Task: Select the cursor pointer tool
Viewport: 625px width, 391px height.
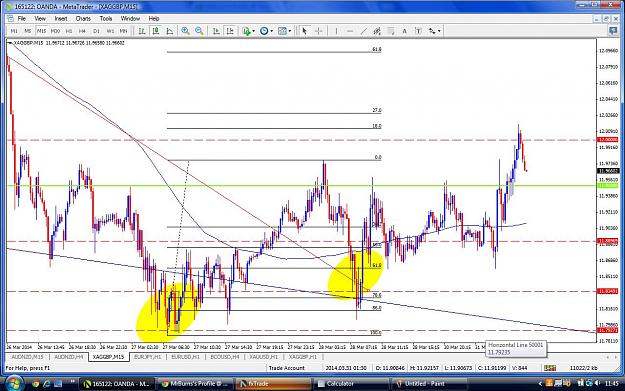Action: (305, 31)
